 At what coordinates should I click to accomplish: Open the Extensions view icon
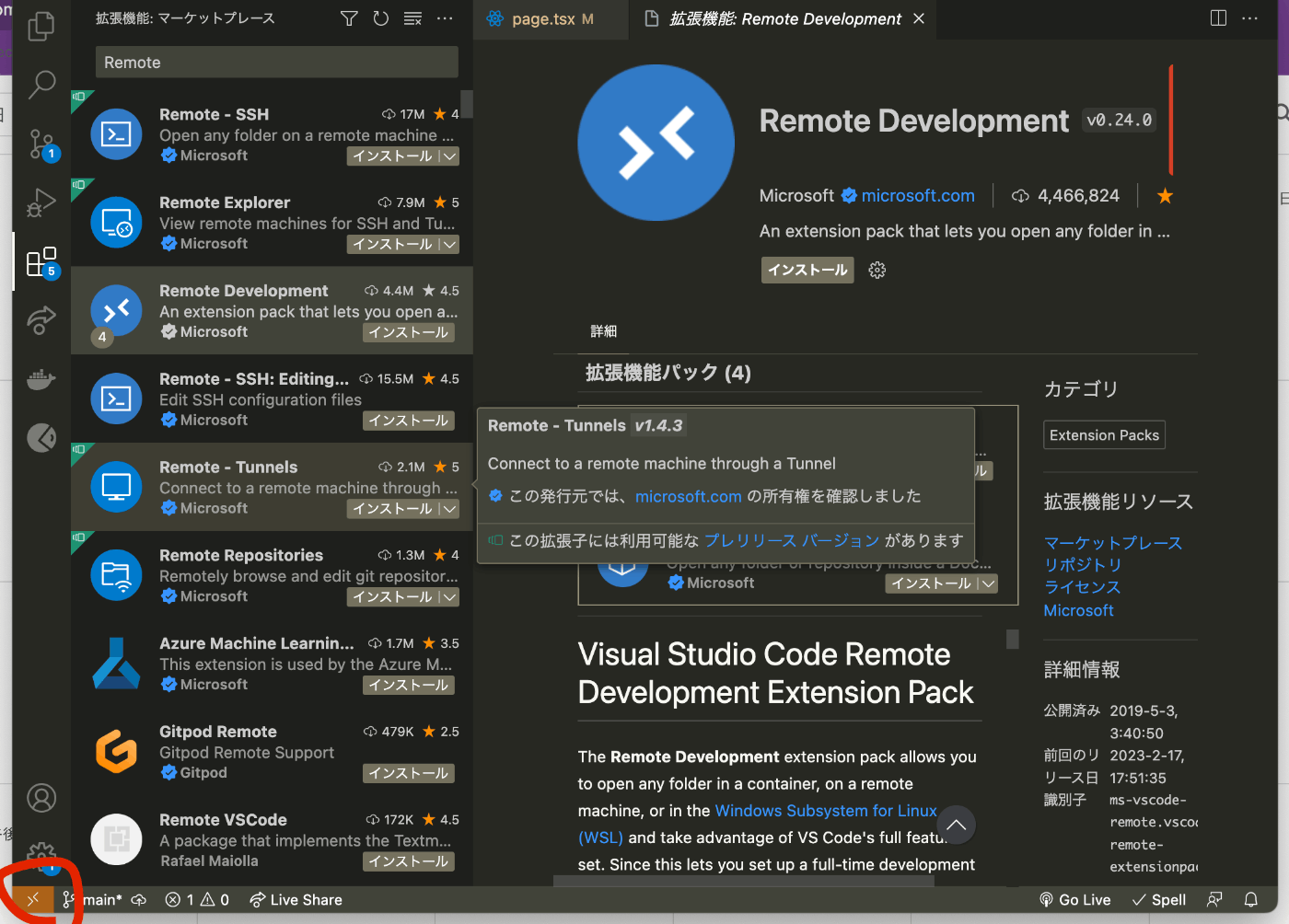41,262
